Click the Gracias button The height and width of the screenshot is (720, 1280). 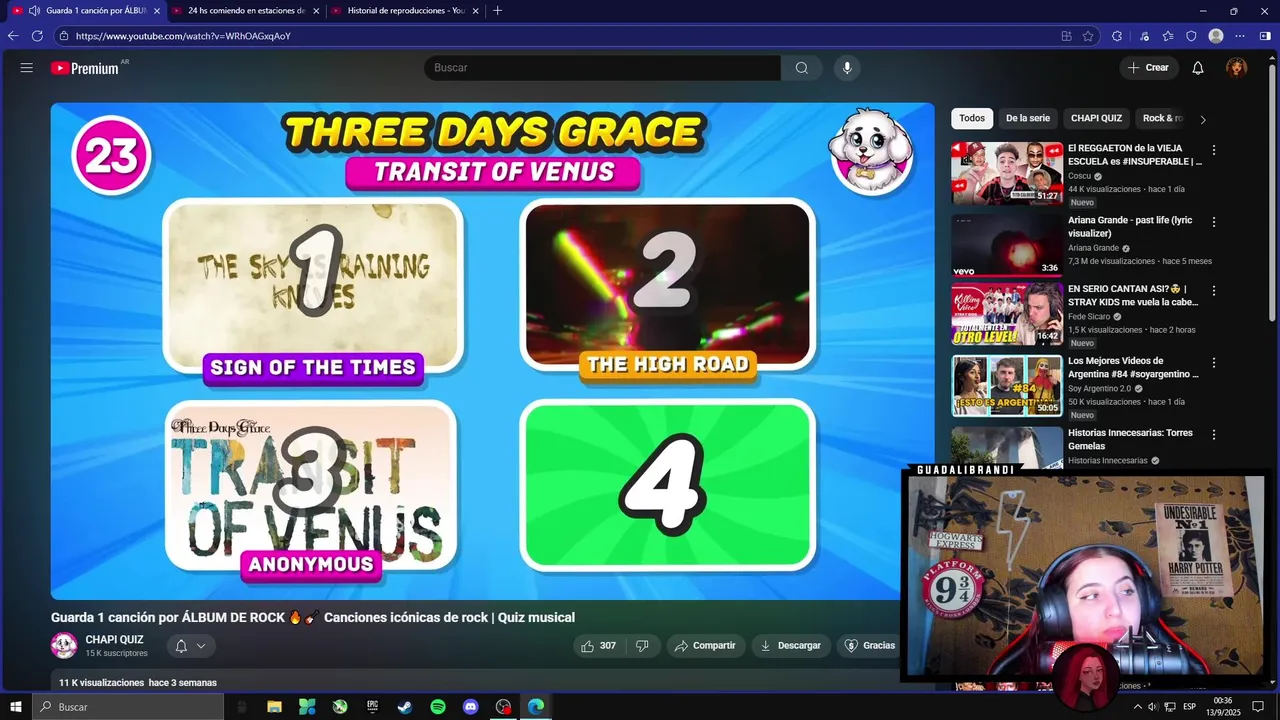(869, 646)
